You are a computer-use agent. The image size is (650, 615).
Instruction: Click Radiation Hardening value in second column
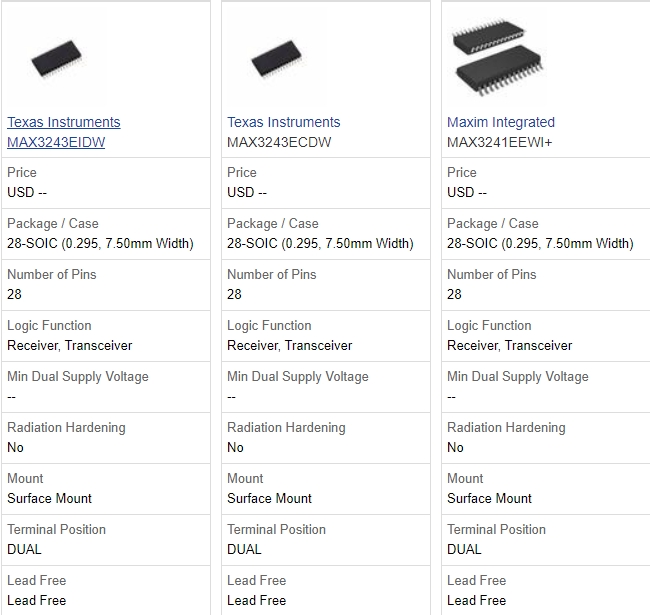tap(235, 447)
